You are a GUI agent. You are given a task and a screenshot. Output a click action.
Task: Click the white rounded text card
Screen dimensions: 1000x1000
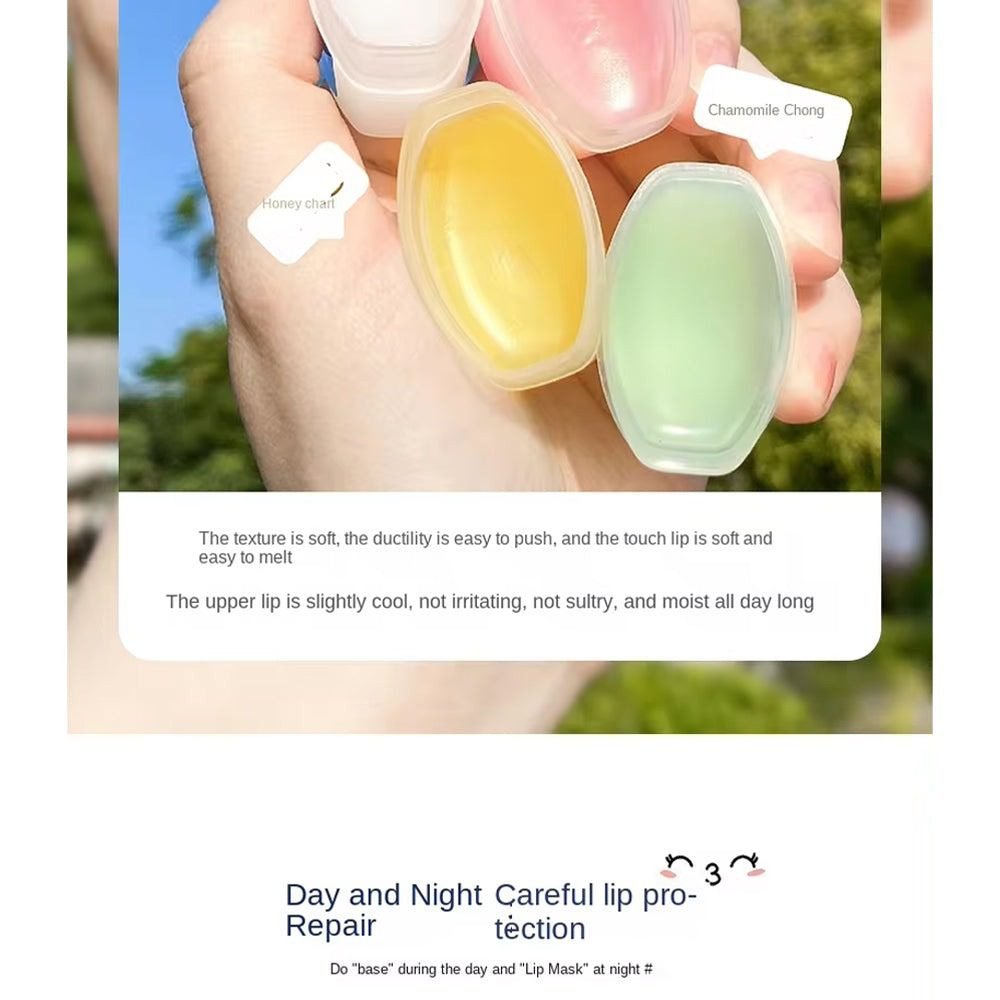[500, 575]
